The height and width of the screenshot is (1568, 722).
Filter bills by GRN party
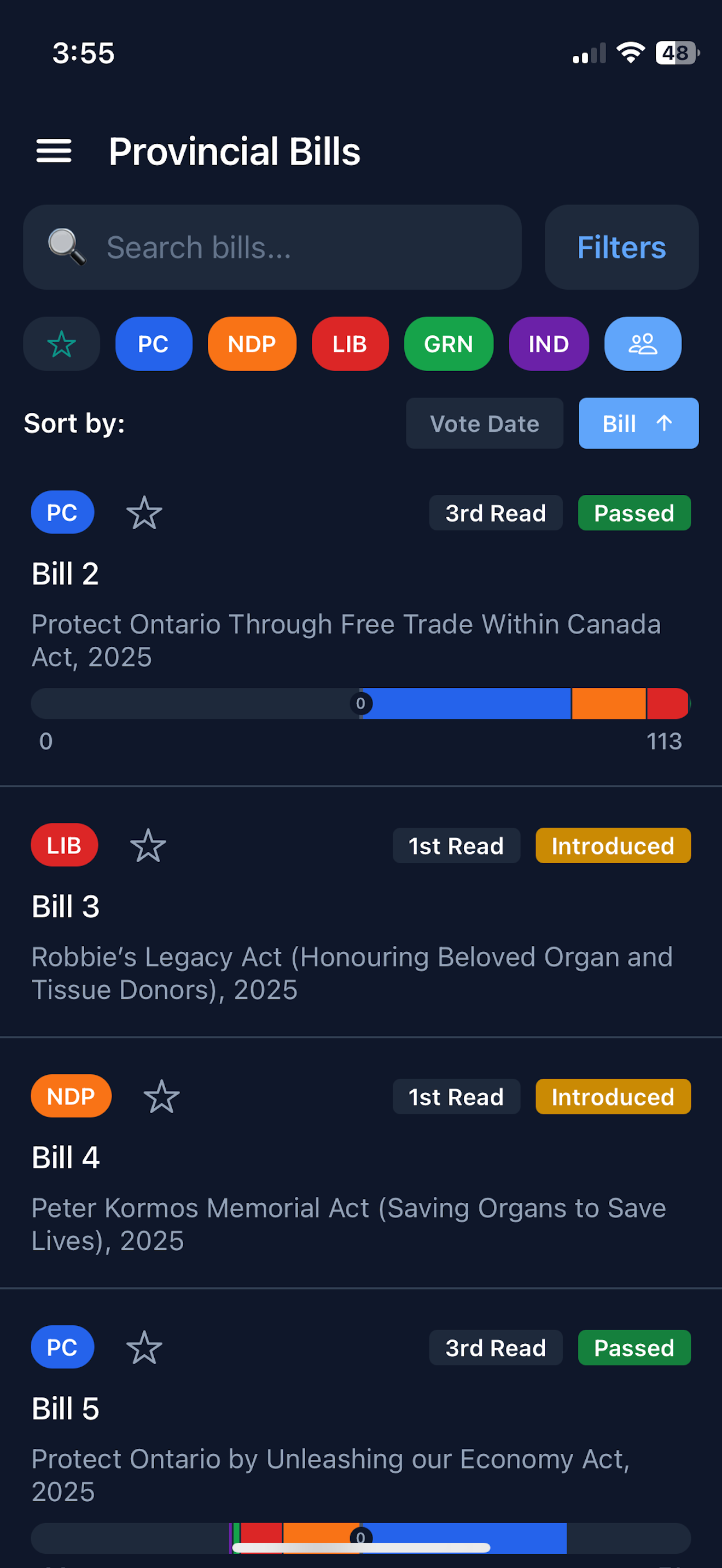coord(449,344)
